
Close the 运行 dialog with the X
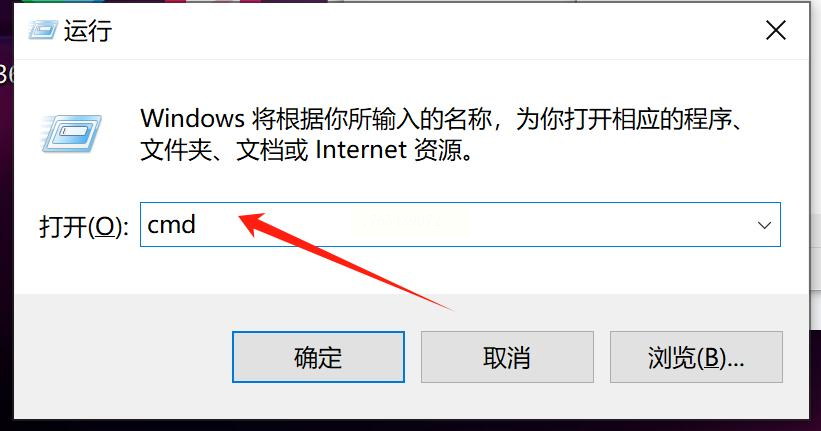coord(775,30)
